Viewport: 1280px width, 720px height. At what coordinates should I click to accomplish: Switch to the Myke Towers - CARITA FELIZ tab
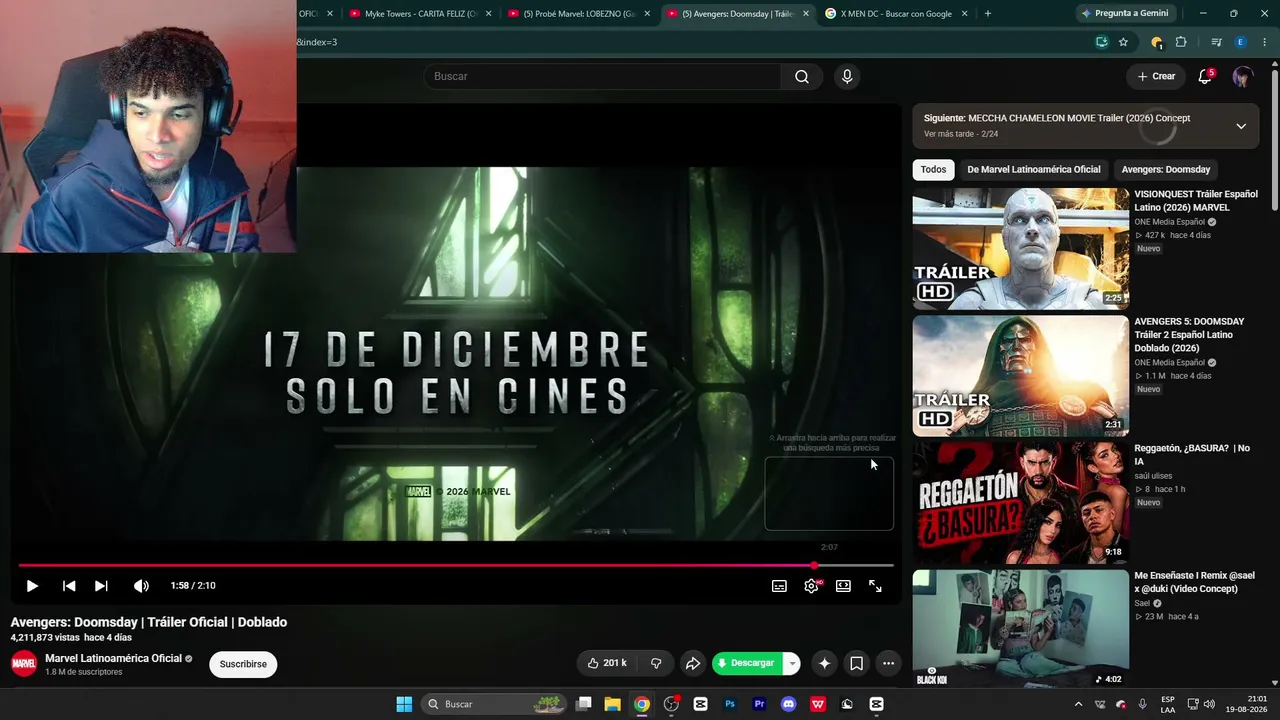(421, 14)
